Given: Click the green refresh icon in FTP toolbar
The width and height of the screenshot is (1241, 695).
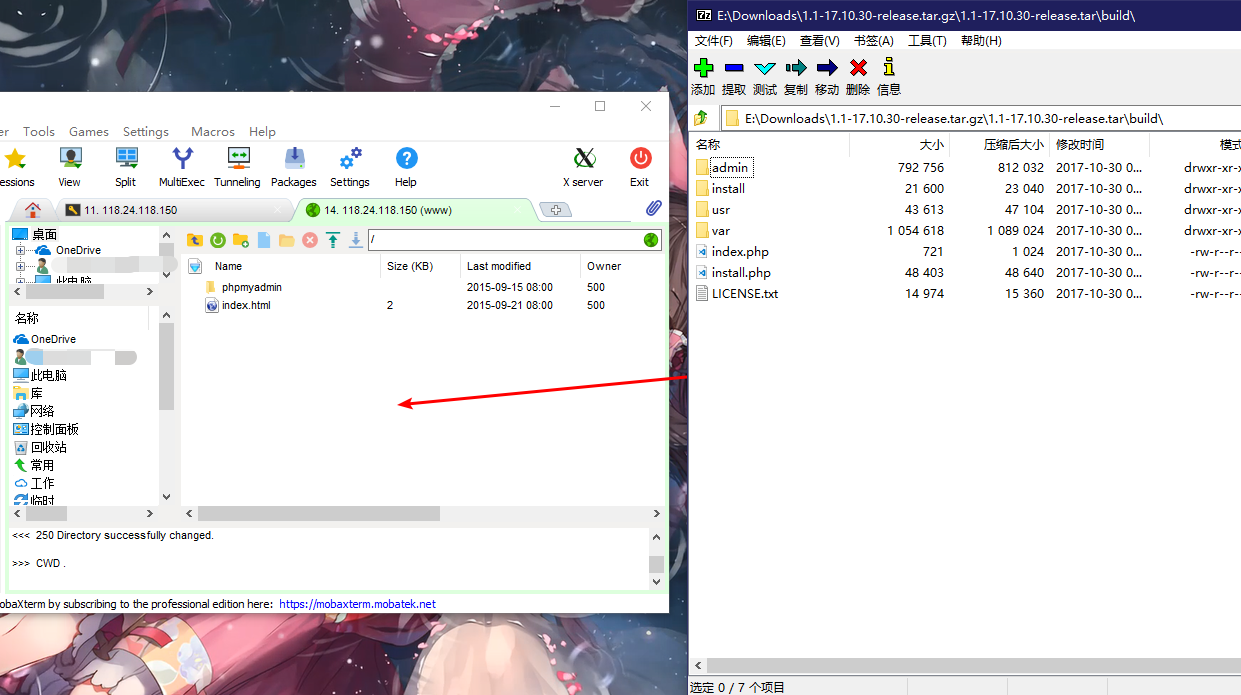Looking at the screenshot, I should click(x=217, y=240).
